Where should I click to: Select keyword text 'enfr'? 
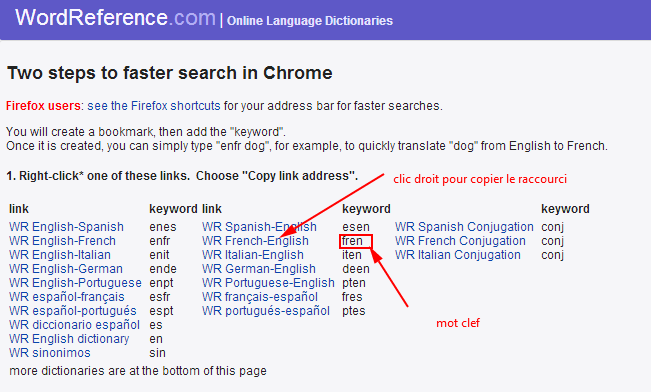click(x=160, y=241)
